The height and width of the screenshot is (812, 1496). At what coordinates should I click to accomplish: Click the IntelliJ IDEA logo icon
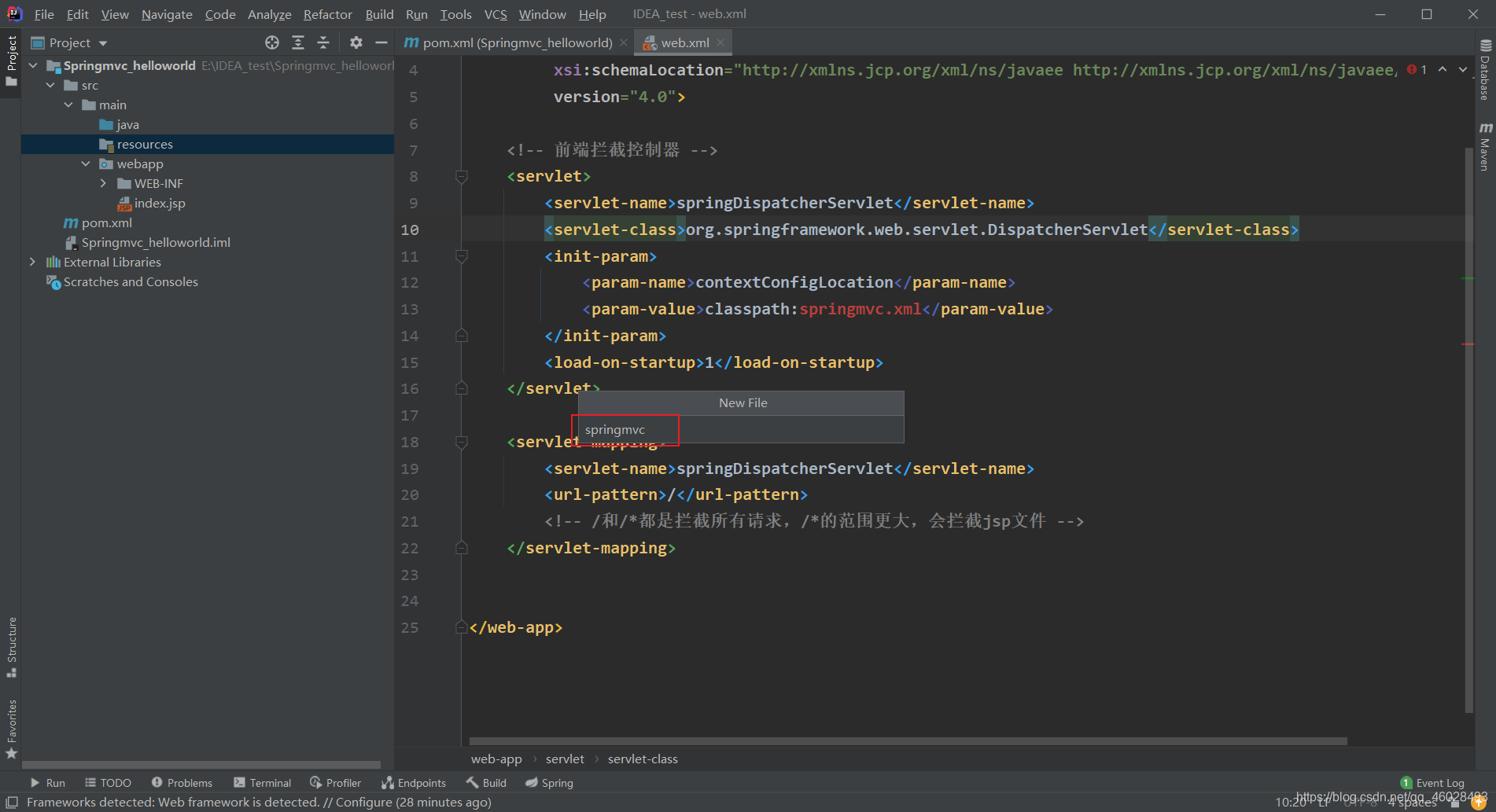point(14,14)
